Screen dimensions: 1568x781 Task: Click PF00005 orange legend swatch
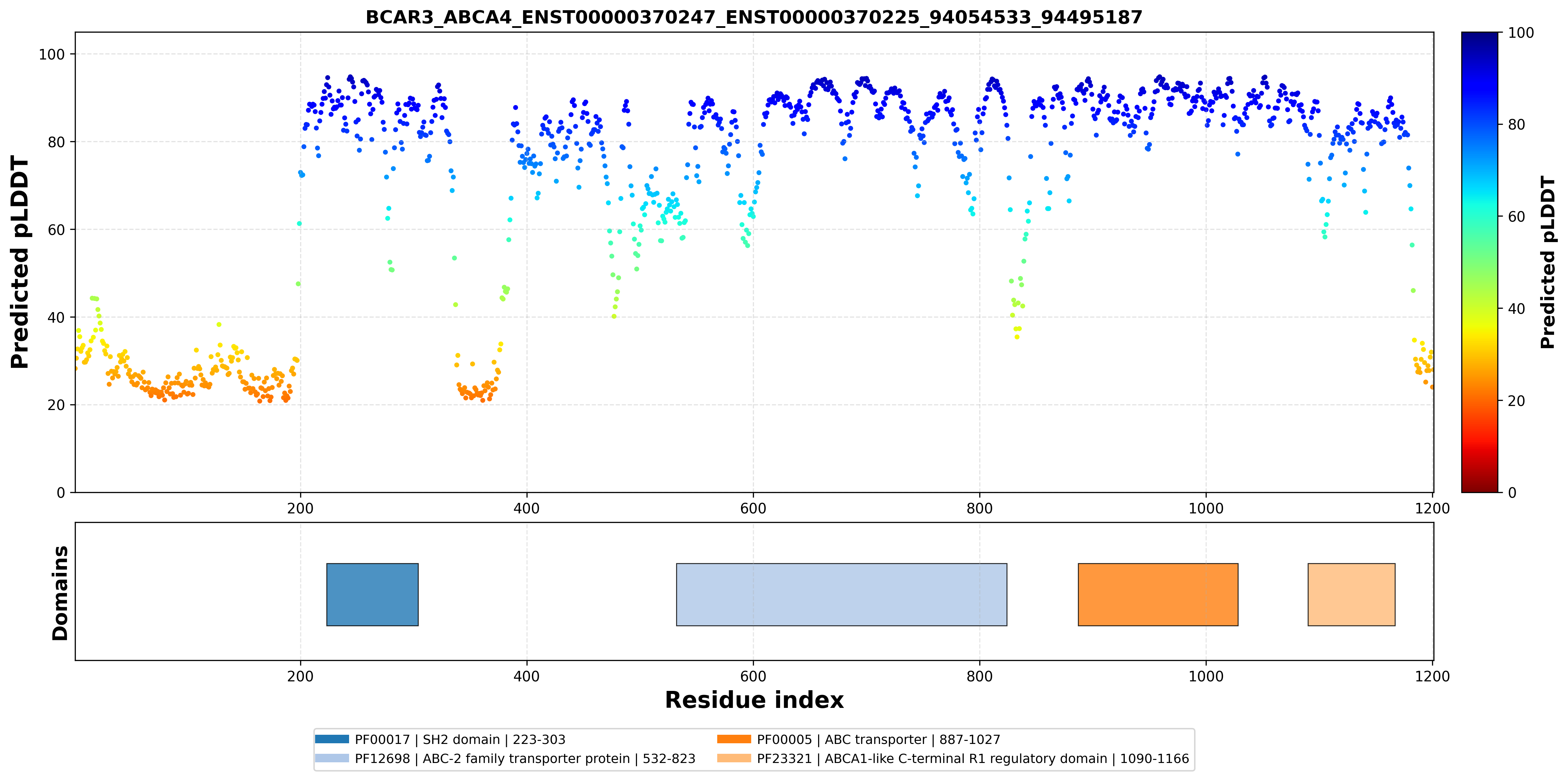(734, 739)
